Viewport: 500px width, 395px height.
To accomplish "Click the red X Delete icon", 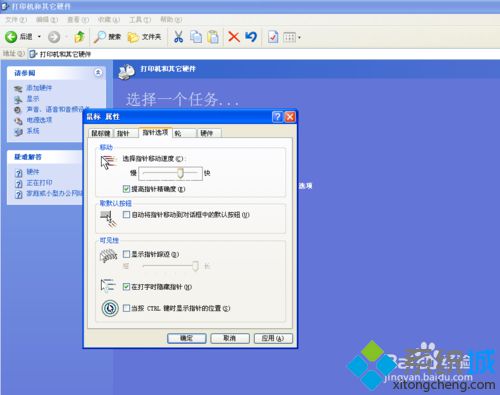I will coord(234,37).
